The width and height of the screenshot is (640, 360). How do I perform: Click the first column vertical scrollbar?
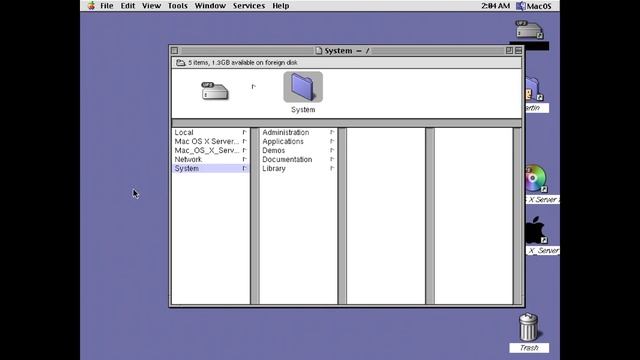point(255,216)
